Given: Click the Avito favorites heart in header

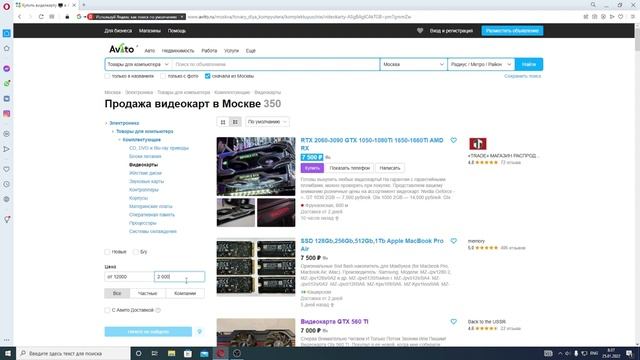Looking at the screenshot, I should pyautogui.click(x=420, y=31).
